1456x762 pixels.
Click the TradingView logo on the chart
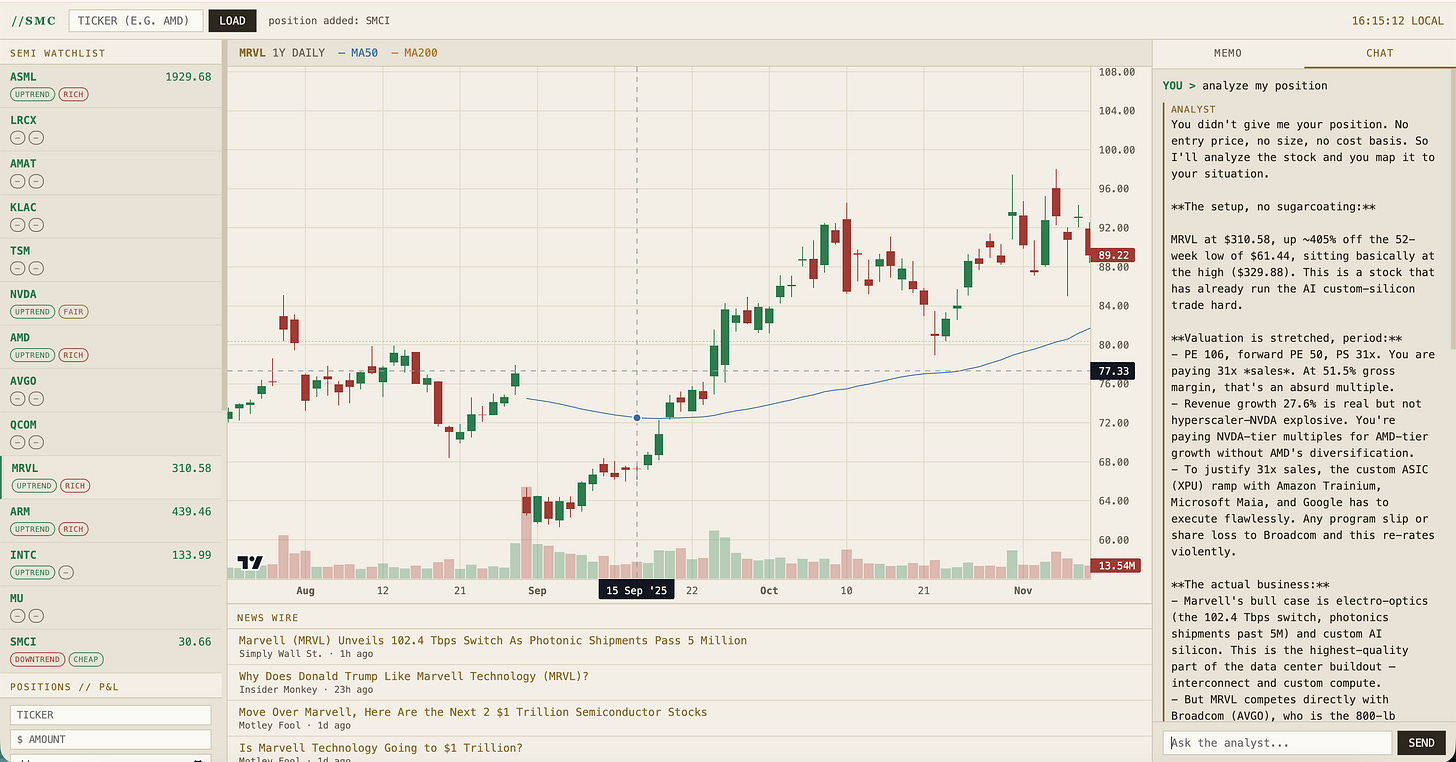click(x=250, y=562)
